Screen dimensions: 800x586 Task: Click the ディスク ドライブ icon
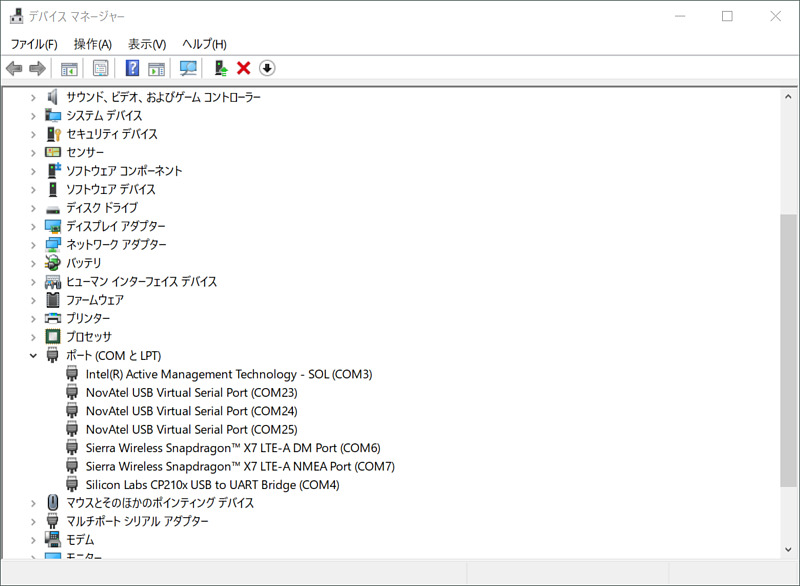coord(53,209)
